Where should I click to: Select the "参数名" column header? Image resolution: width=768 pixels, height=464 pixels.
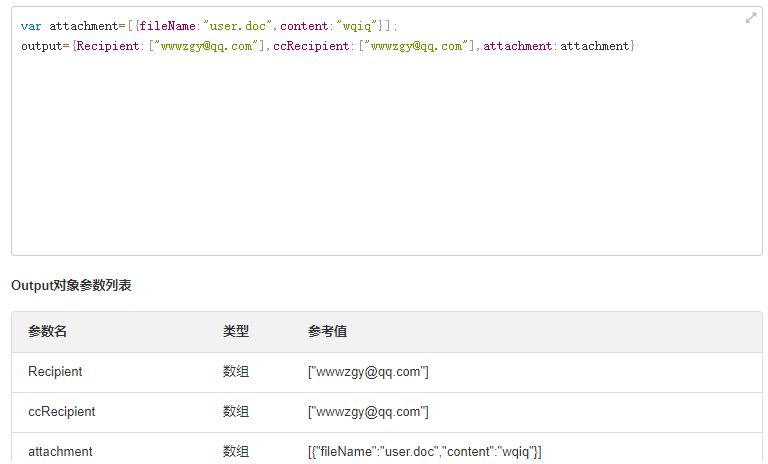pyautogui.click(x=47, y=332)
